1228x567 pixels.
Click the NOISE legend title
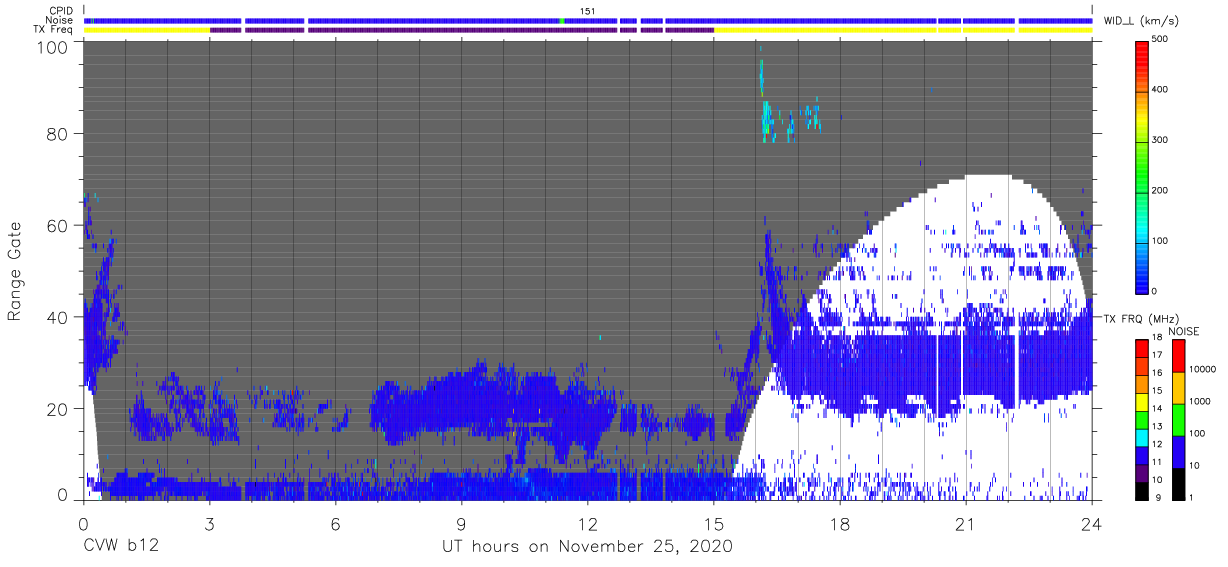[1183, 331]
